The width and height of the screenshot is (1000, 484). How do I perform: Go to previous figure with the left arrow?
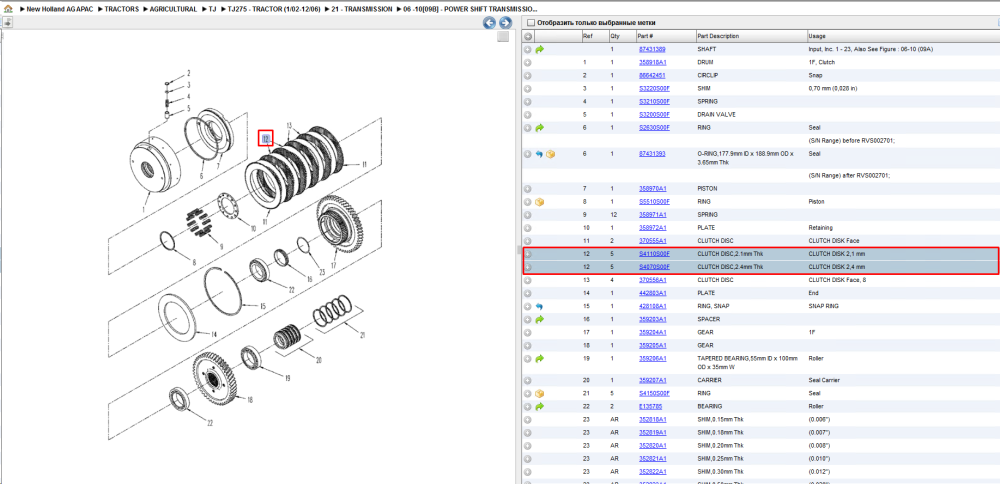(x=489, y=23)
